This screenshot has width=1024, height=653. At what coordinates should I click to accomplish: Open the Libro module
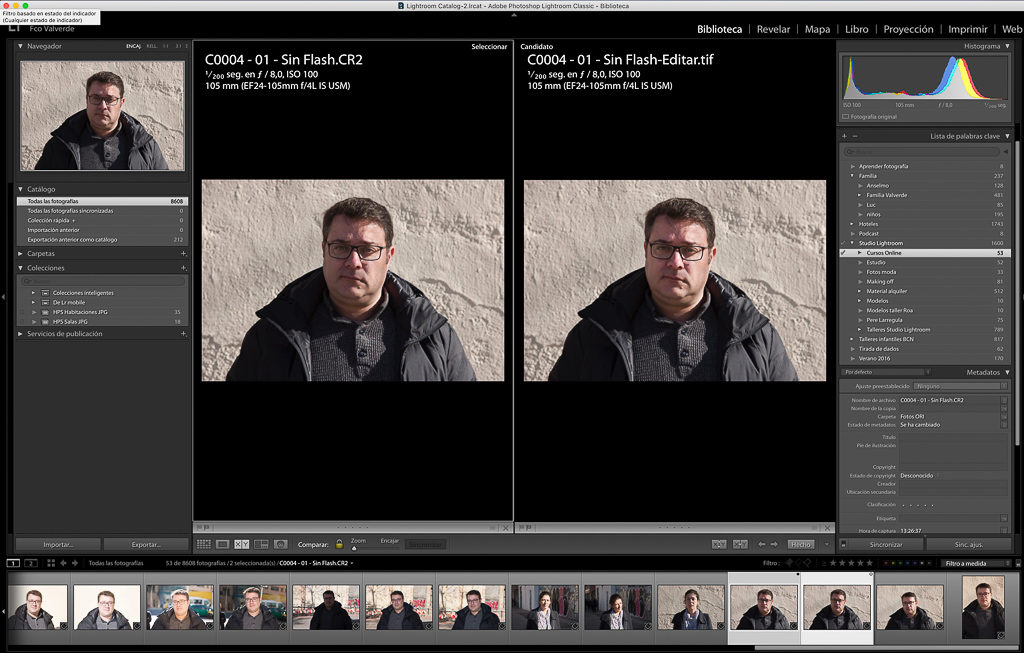pyautogui.click(x=856, y=29)
